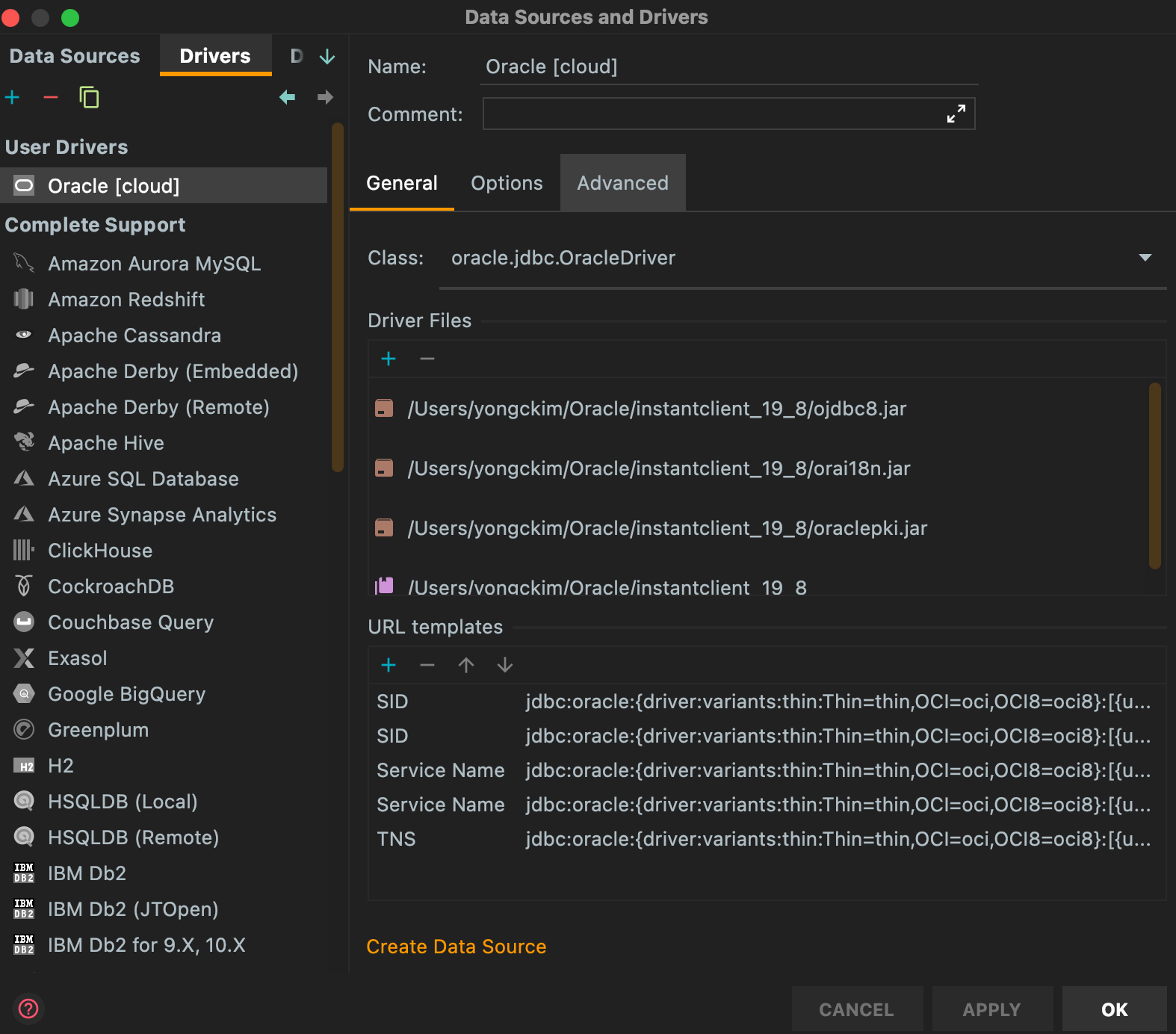Click the Apache Cassandra eye icon
This screenshot has width=1176, height=1034.
coord(24,335)
